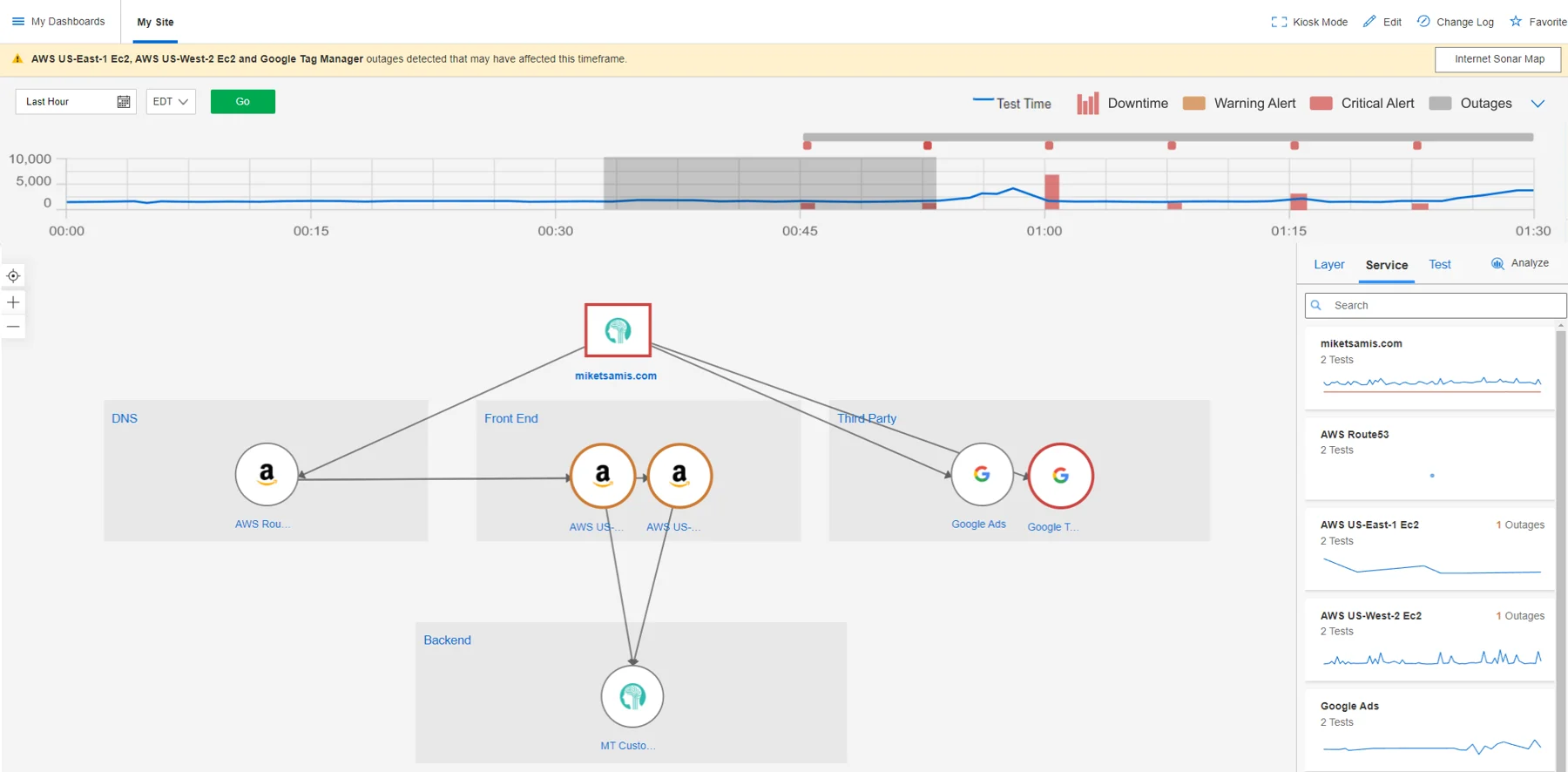The image size is (1568, 772).
Task: Zoom in the service map with plus
Action: point(13,302)
